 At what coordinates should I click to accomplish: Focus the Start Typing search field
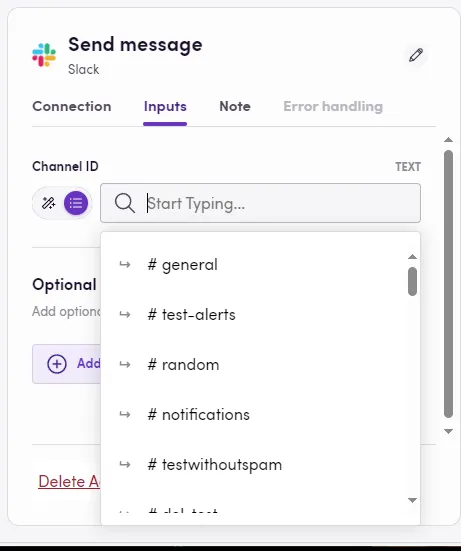click(260, 203)
